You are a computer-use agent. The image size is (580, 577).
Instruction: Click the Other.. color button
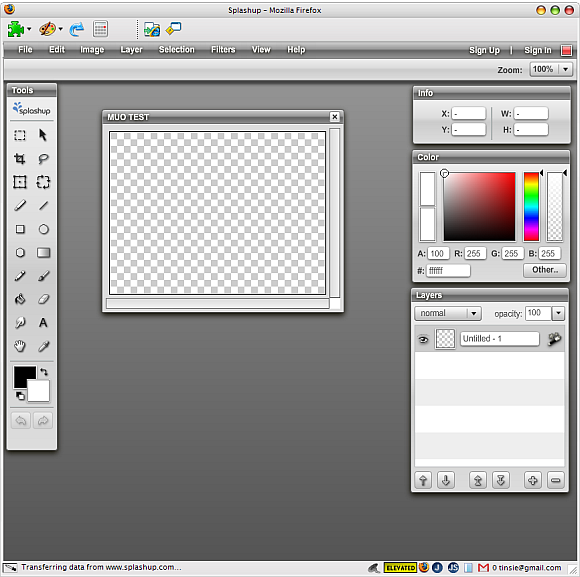tap(545, 270)
